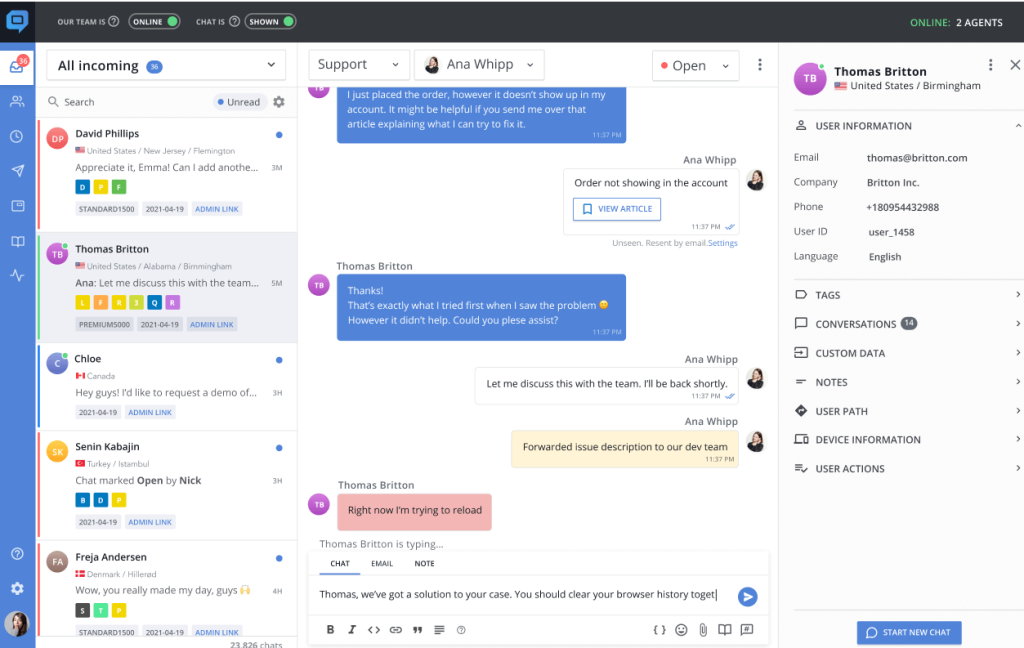This screenshot has height=648, width=1024.
Task: Toggle the team Online switch
Action: [x=155, y=22]
